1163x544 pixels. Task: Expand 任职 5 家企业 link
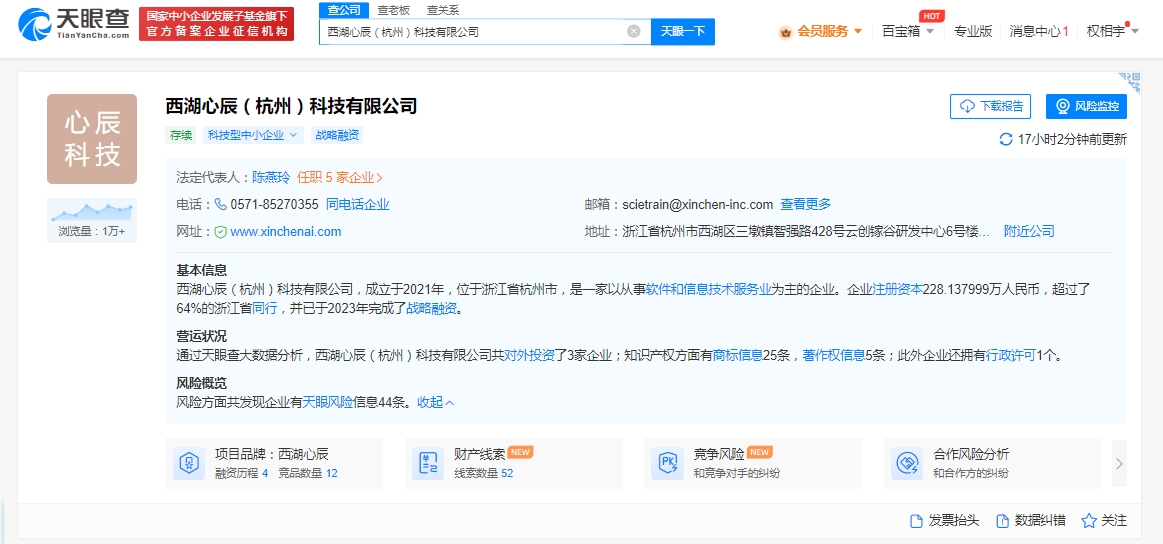[340, 177]
